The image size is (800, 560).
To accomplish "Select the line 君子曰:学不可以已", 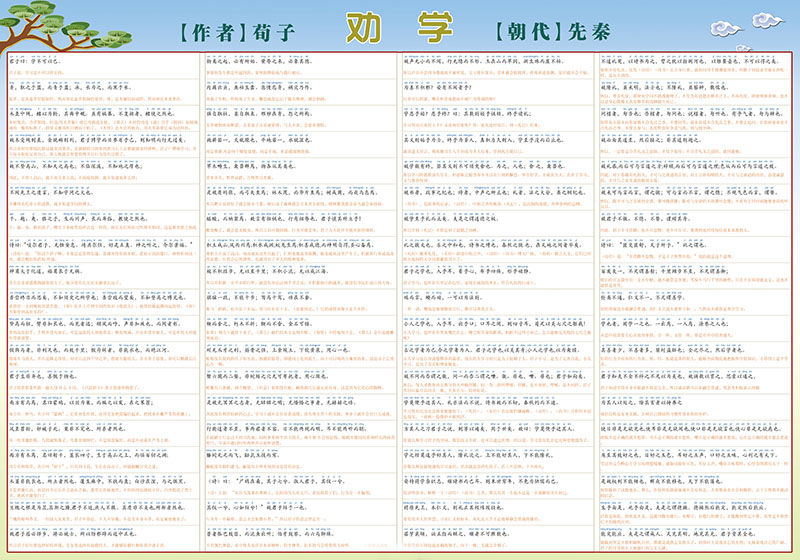I will point(35,61).
